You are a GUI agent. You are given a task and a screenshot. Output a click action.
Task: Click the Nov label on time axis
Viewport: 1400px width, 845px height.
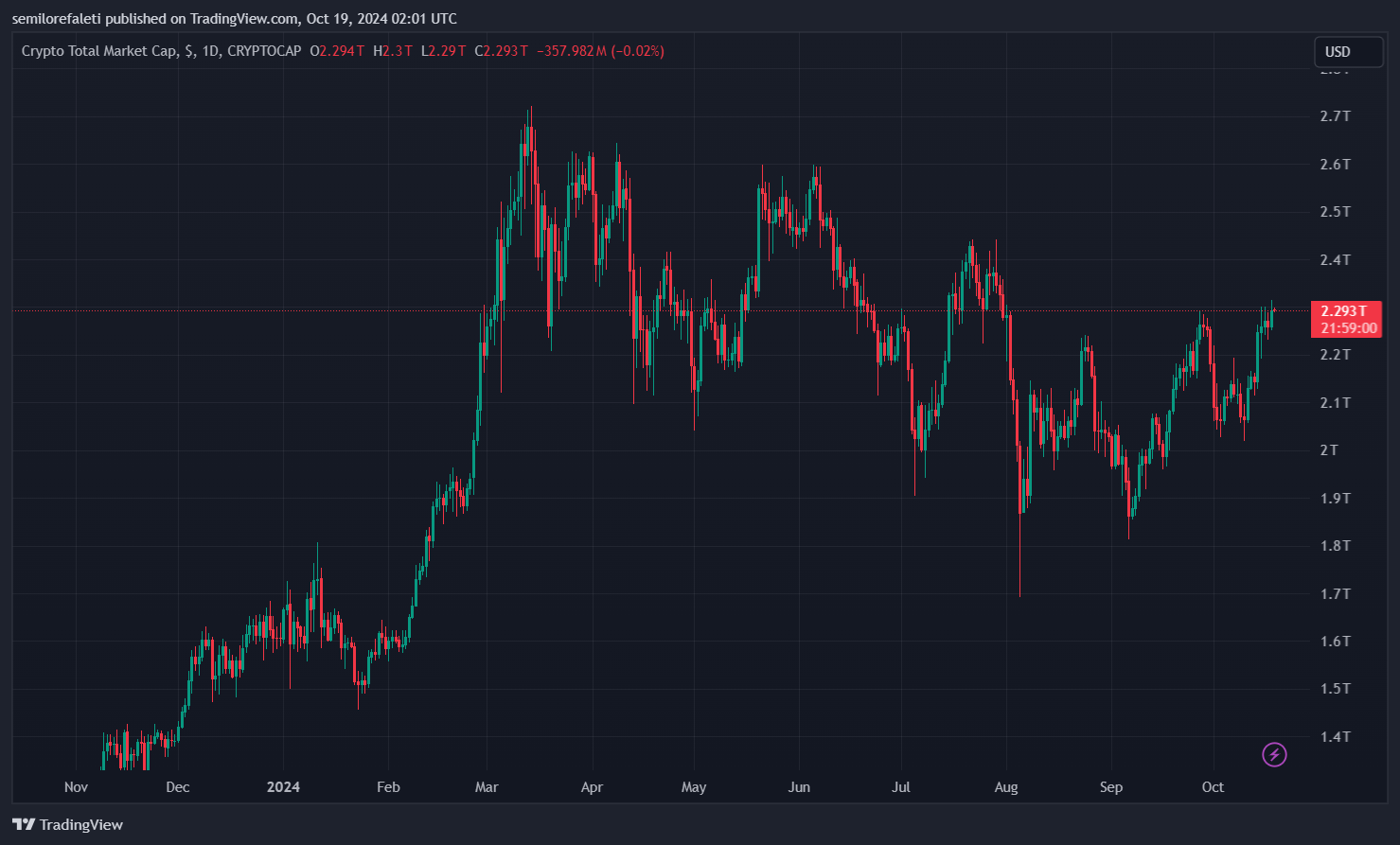click(76, 786)
